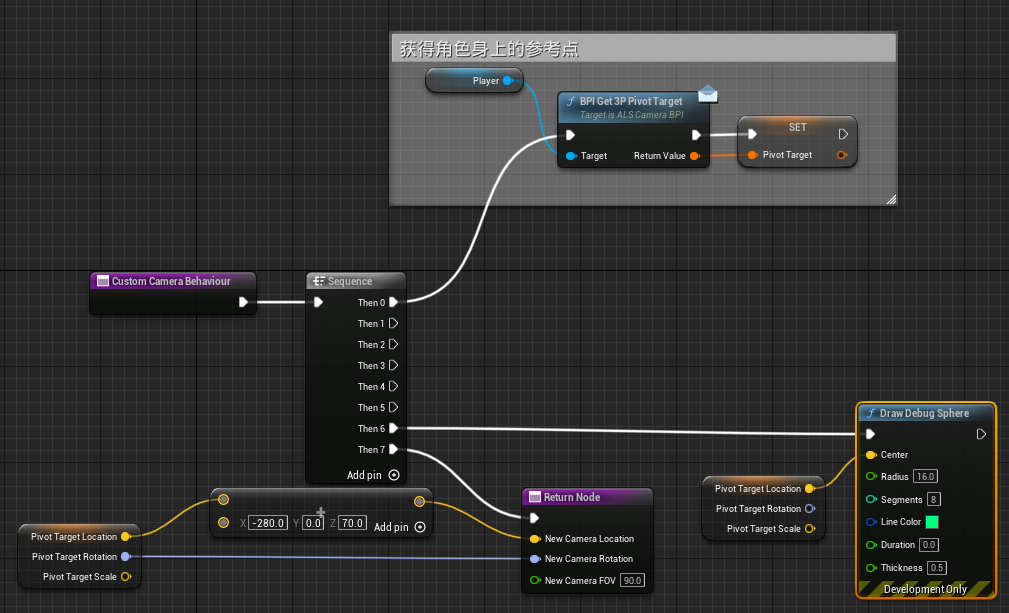Click the message envelope icon on BPI Get 3P Pivot Target
Viewport: 1009px width, 613px height.
pos(708,94)
